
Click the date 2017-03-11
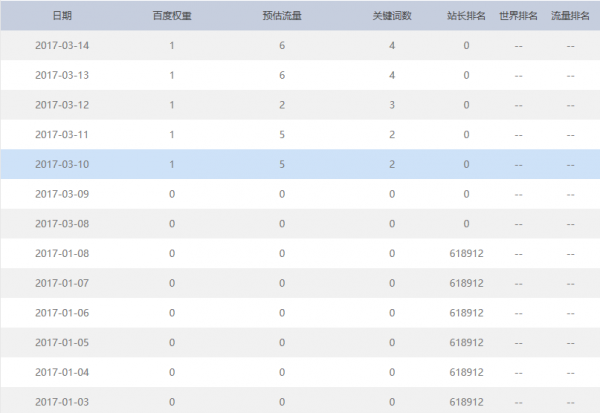(x=62, y=135)
